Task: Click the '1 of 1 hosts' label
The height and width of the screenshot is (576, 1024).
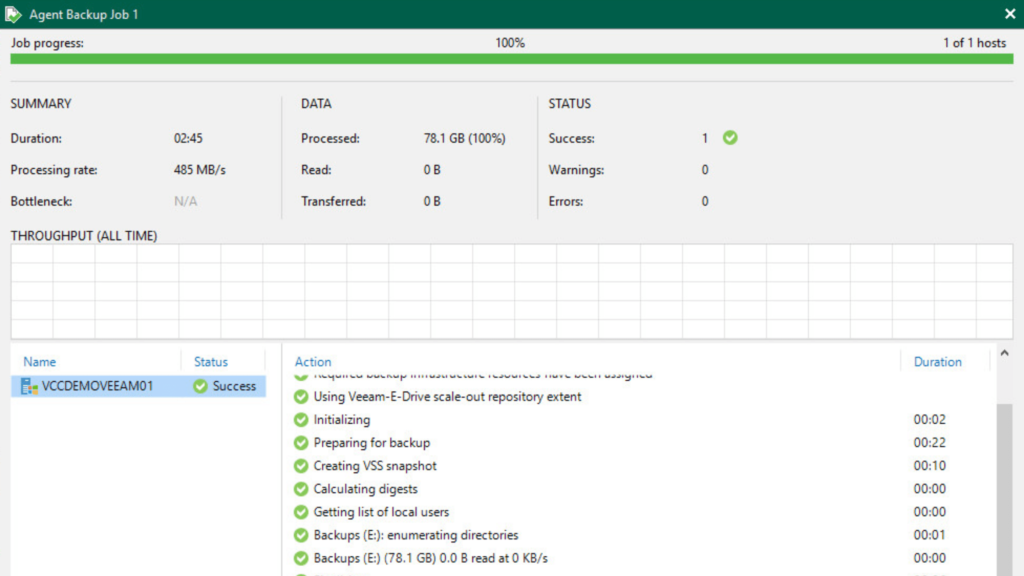Action: [x=974, y=43]
